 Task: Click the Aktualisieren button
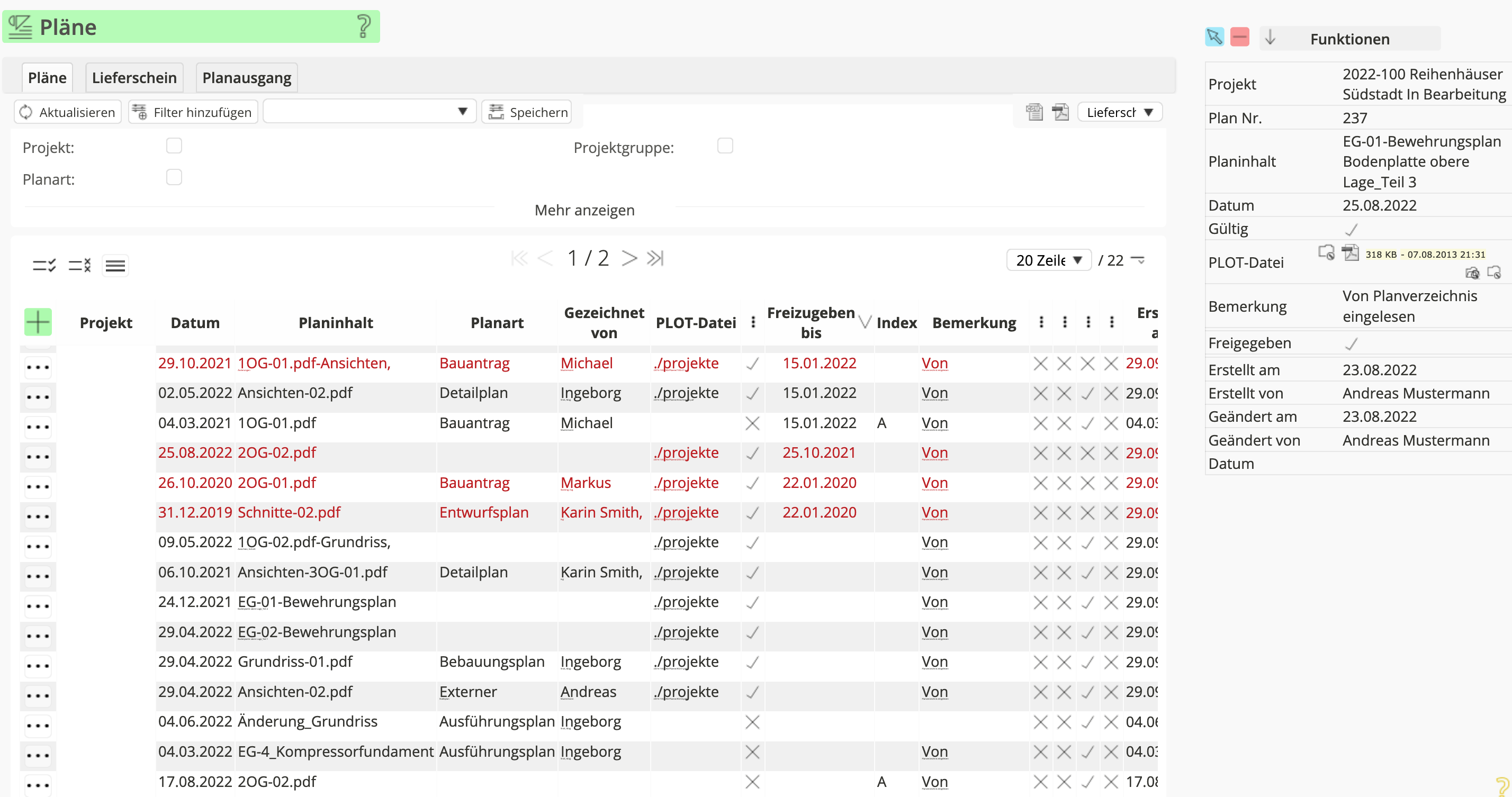pyautogui.click(x=68, y=112)
